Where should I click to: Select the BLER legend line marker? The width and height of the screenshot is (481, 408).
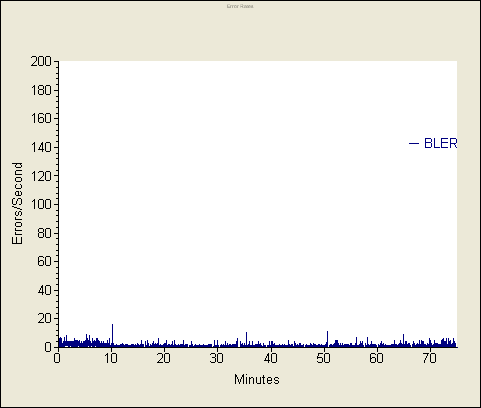coord(414,143)
